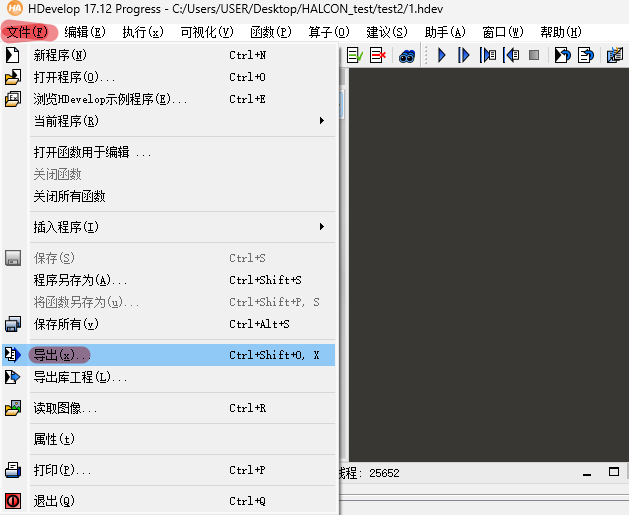Click the maximize button of the graphics window

(x=614, y=472)
